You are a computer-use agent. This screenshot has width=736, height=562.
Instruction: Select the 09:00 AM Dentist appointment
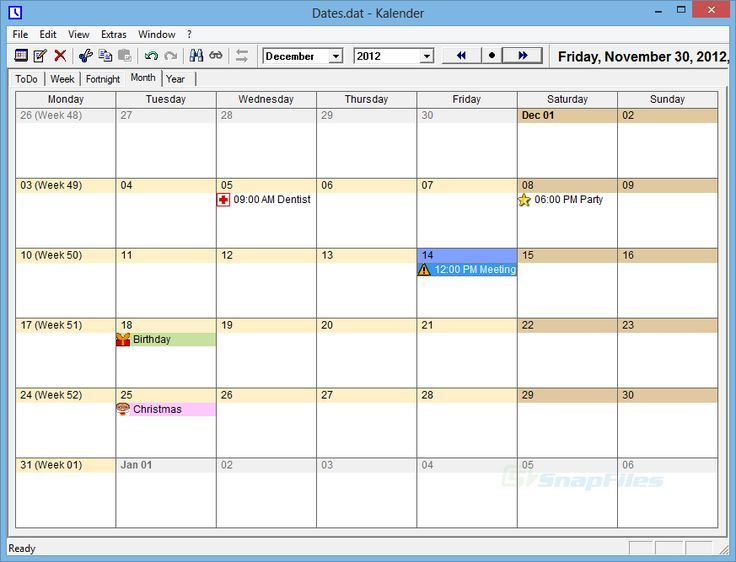click(264, 200)
